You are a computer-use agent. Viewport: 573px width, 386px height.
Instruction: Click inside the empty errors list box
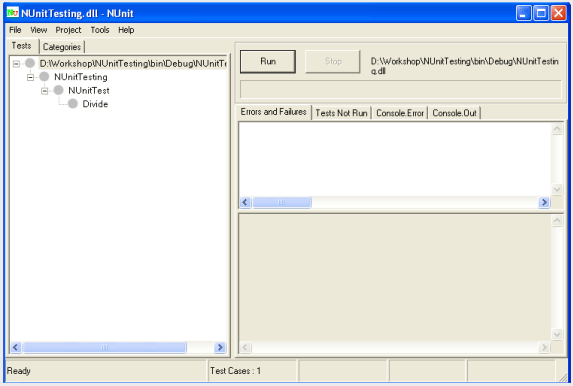click(395, 159)
